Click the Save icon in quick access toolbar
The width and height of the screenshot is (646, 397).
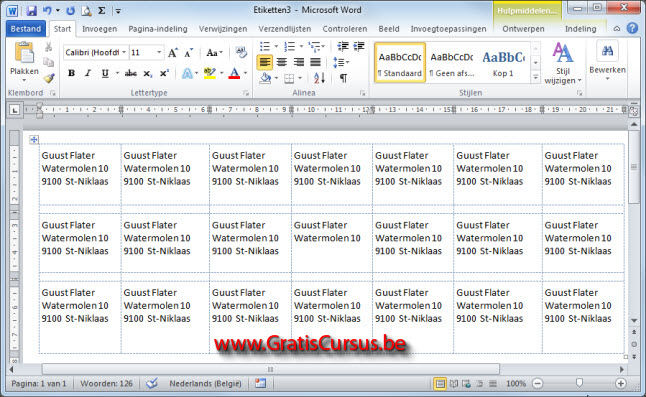coord(32,11)
